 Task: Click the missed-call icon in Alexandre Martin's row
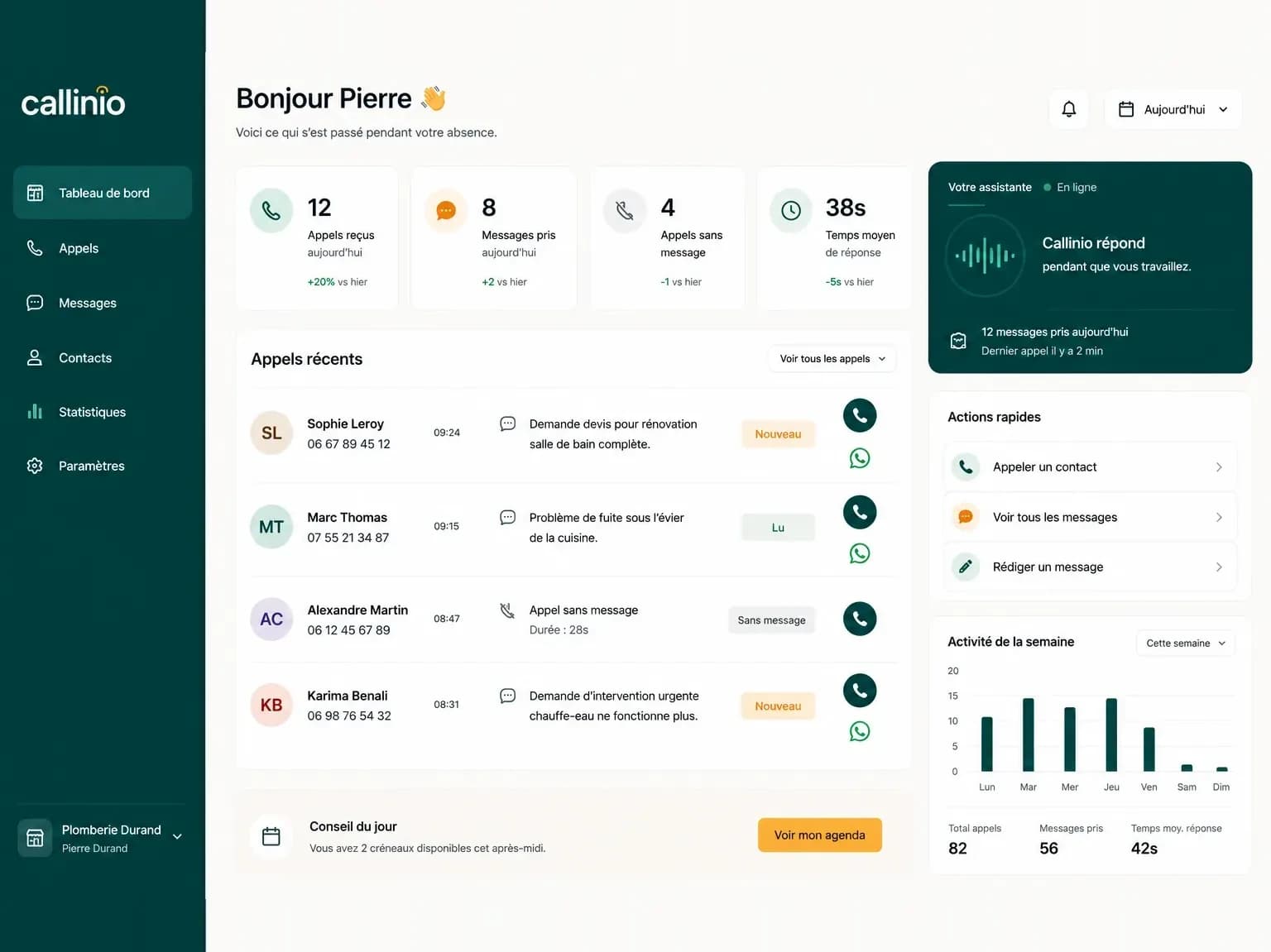point(507,610)
